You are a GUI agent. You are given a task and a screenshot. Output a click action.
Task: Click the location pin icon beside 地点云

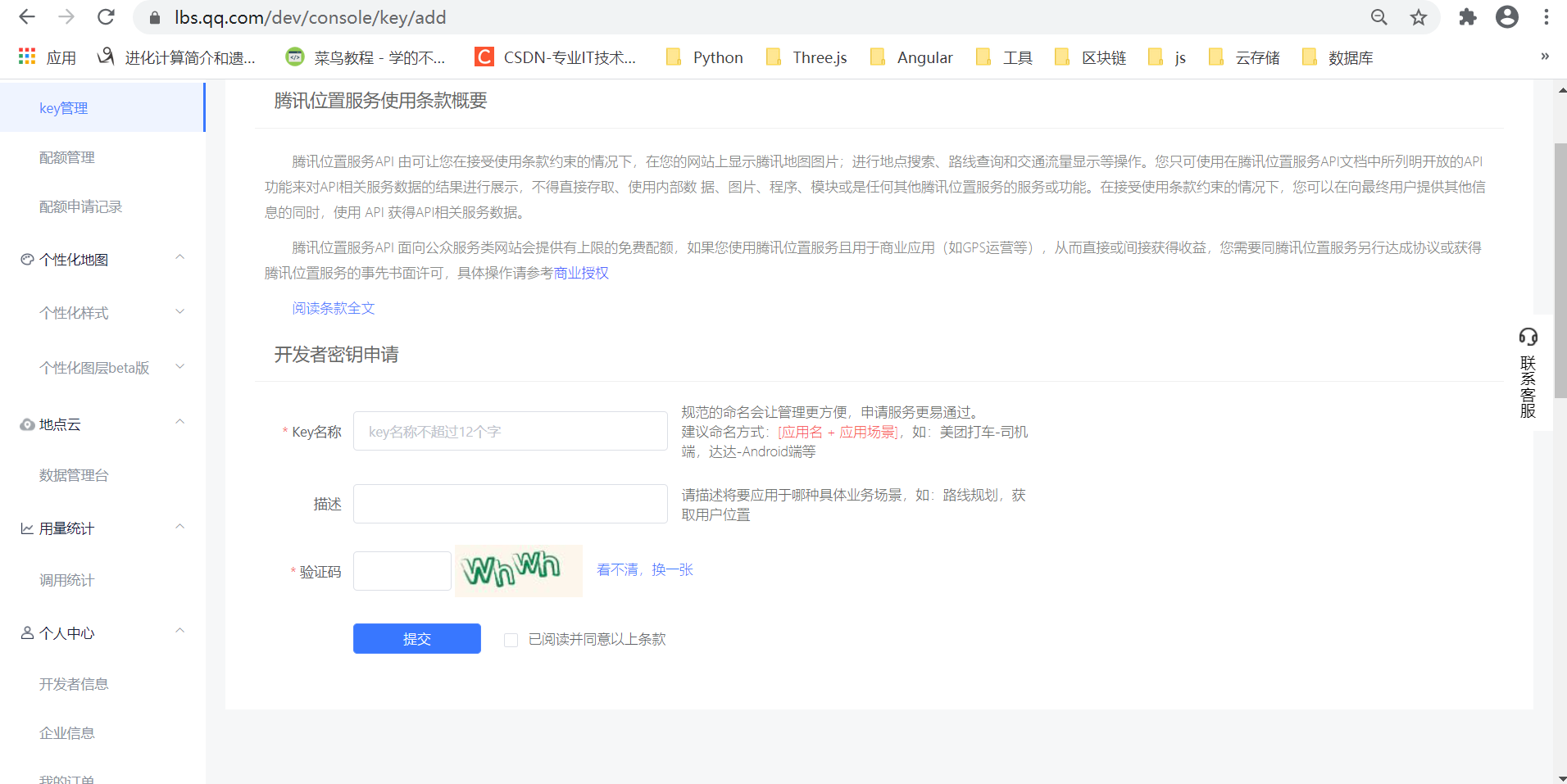click(x=25, y=423)
